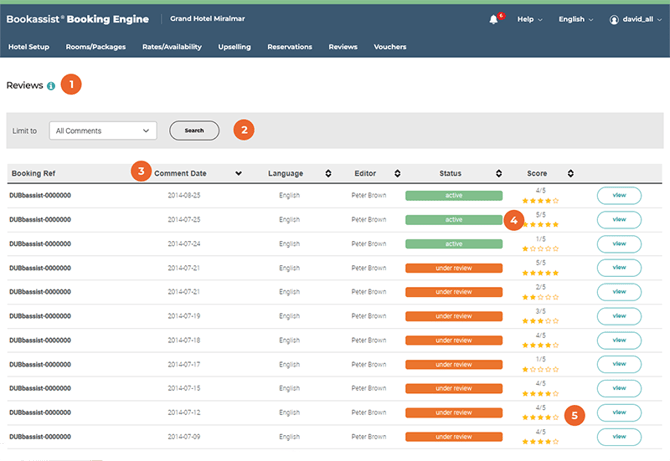Open the Reservations menu

[289, 47]
